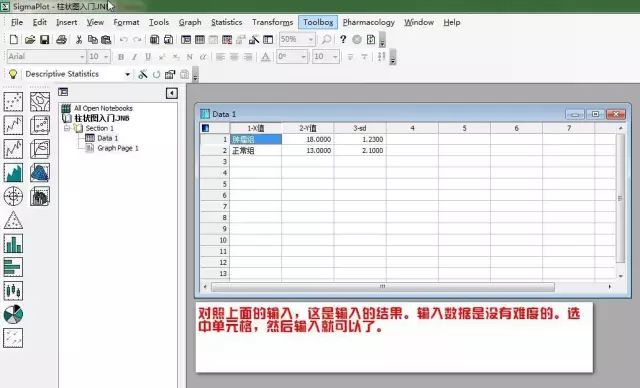
Task: Select the Horizontal Bar Chart type
Action: (13, 267)
